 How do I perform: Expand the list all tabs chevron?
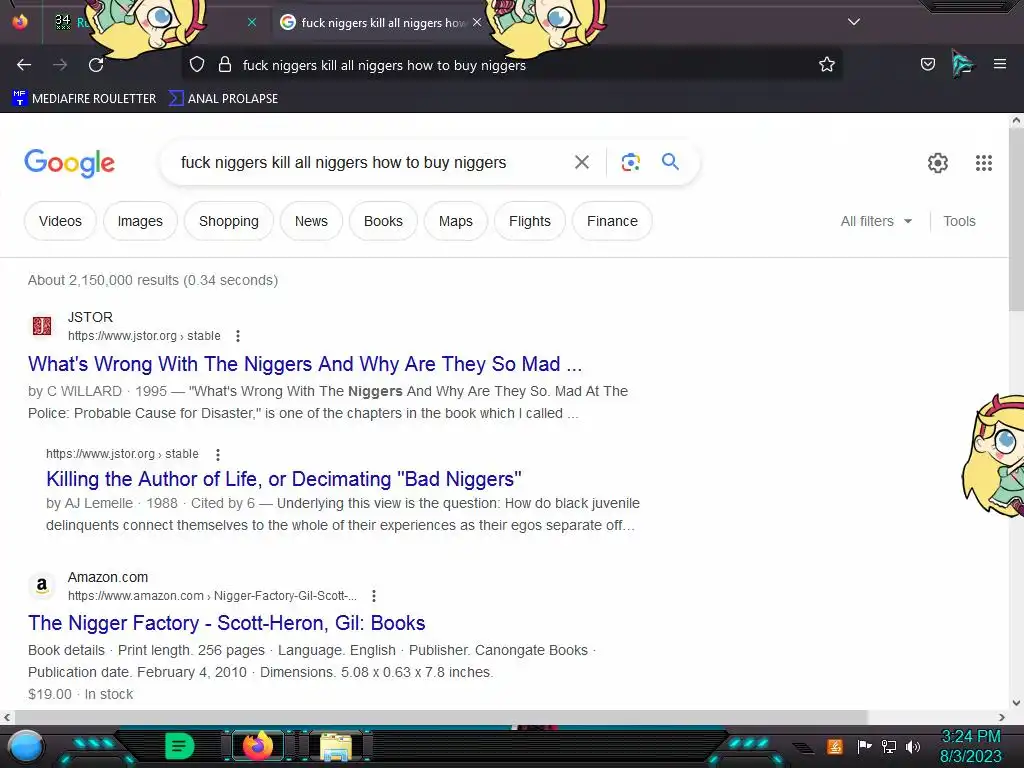[854, 22]
